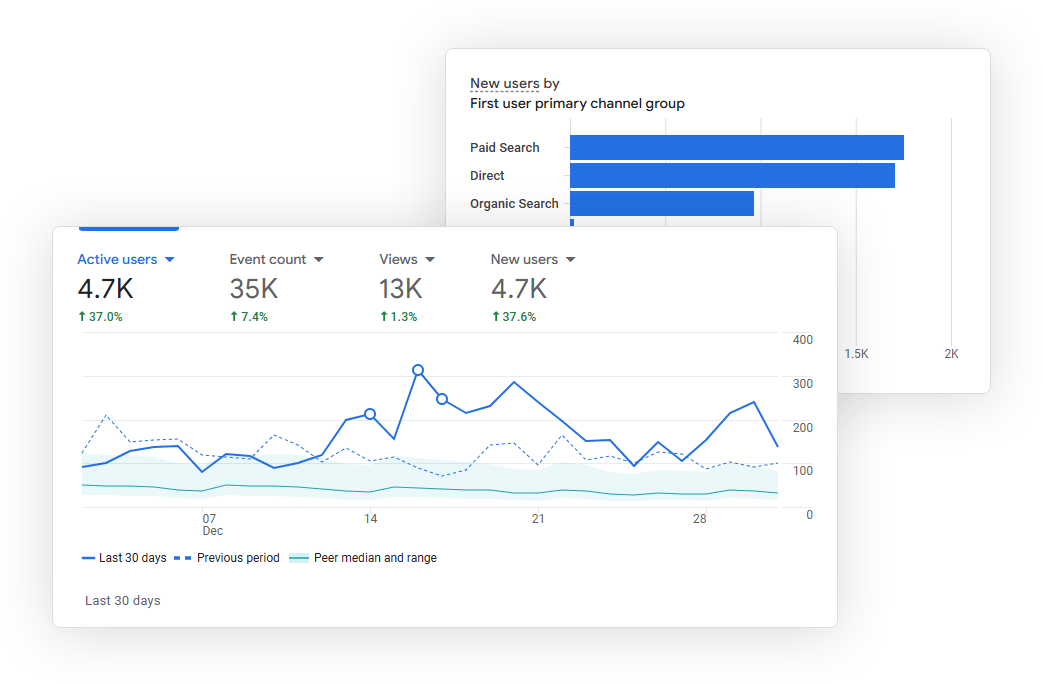The height and width of the screenshot is (684, 1043).
Task: Expand the New users metric dropdown arrow
Action: (x=571, y=260)
